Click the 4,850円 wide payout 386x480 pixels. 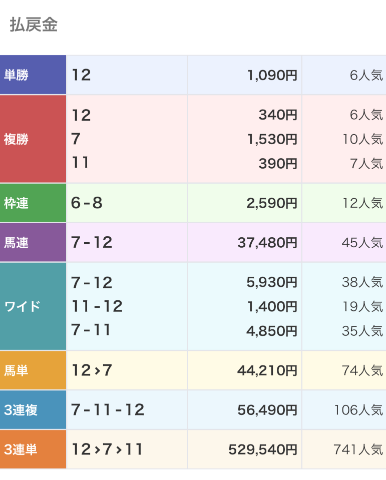[x=272, y=331]
